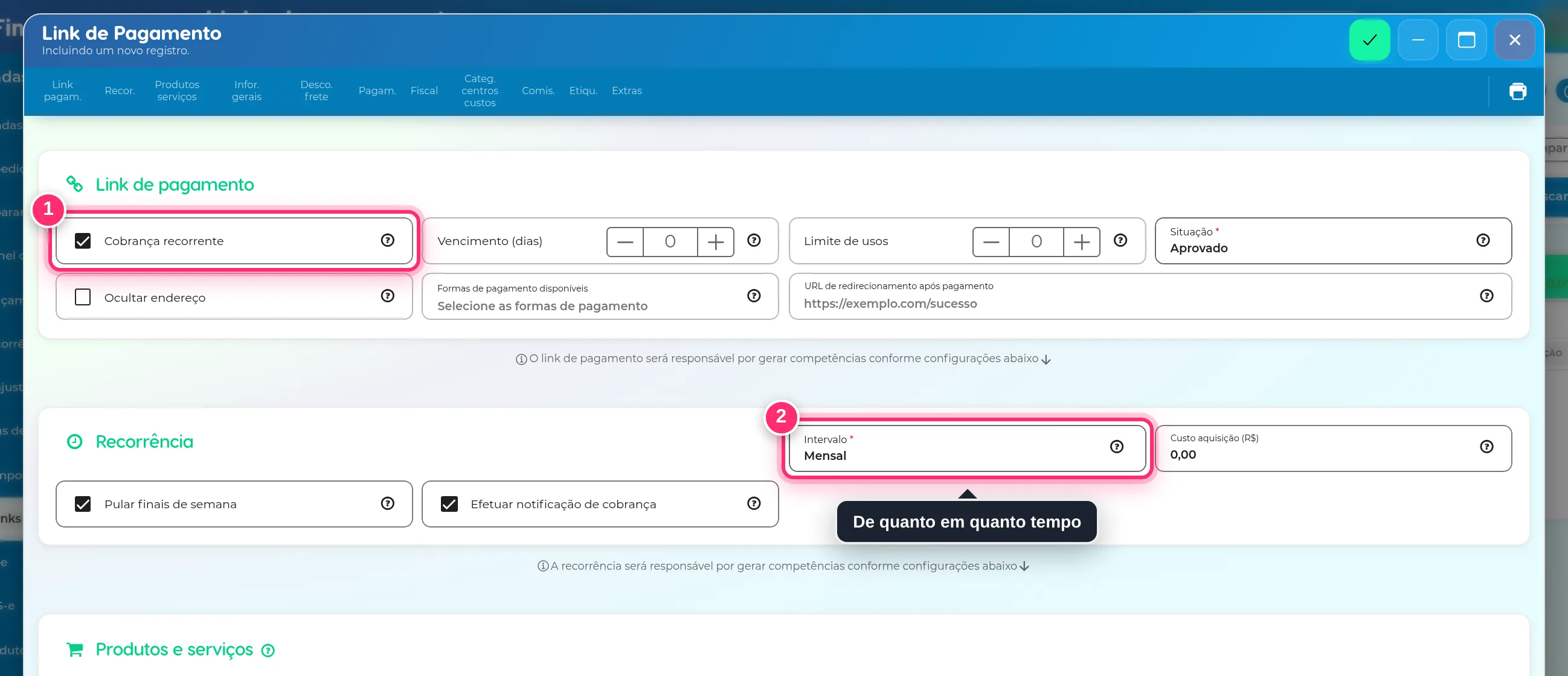Open the Infor. gerais tab
Viewport: 1568px width, 676px height.
(x=246, y=91)
